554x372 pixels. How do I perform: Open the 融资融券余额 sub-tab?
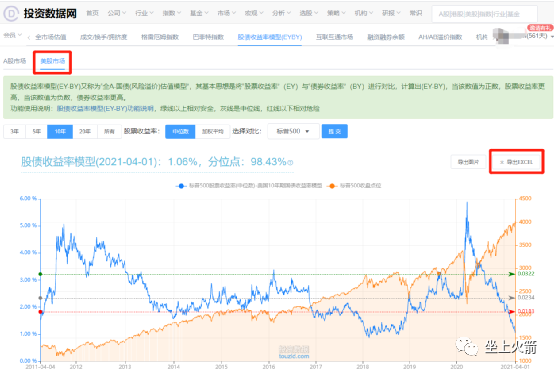tap(386, 37)
